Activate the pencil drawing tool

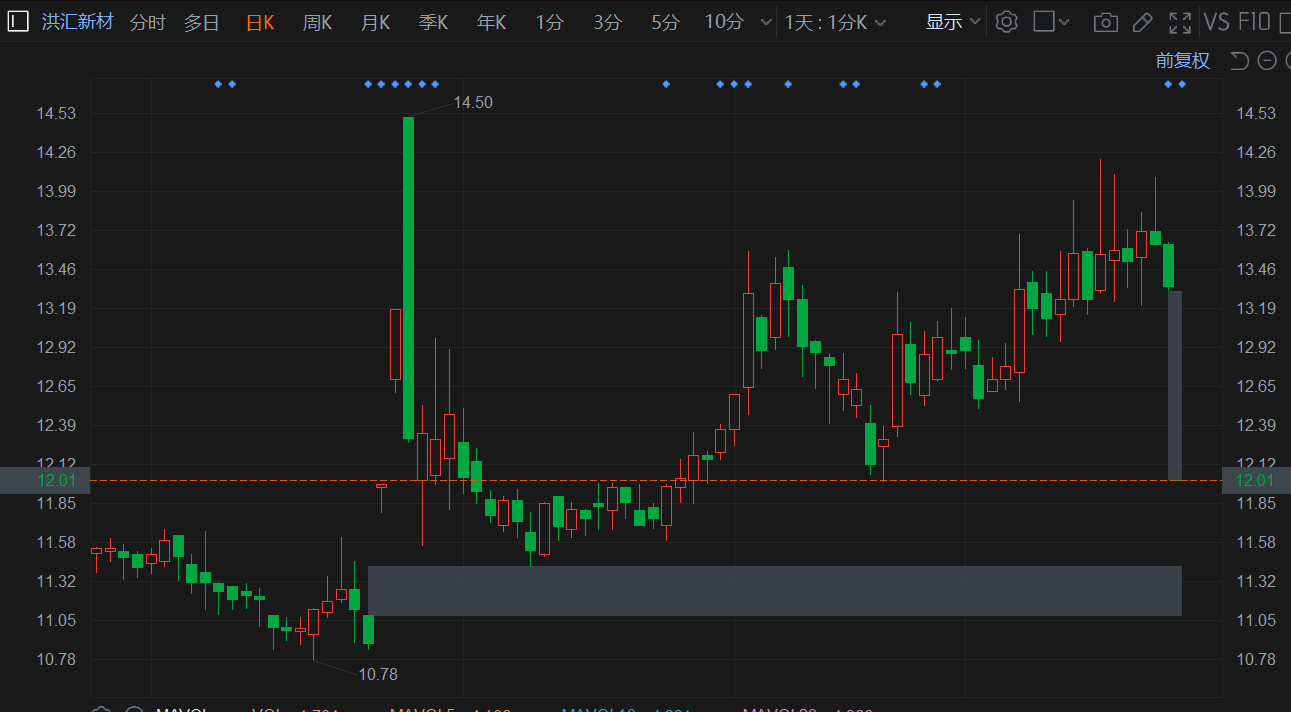[1143, 22]
